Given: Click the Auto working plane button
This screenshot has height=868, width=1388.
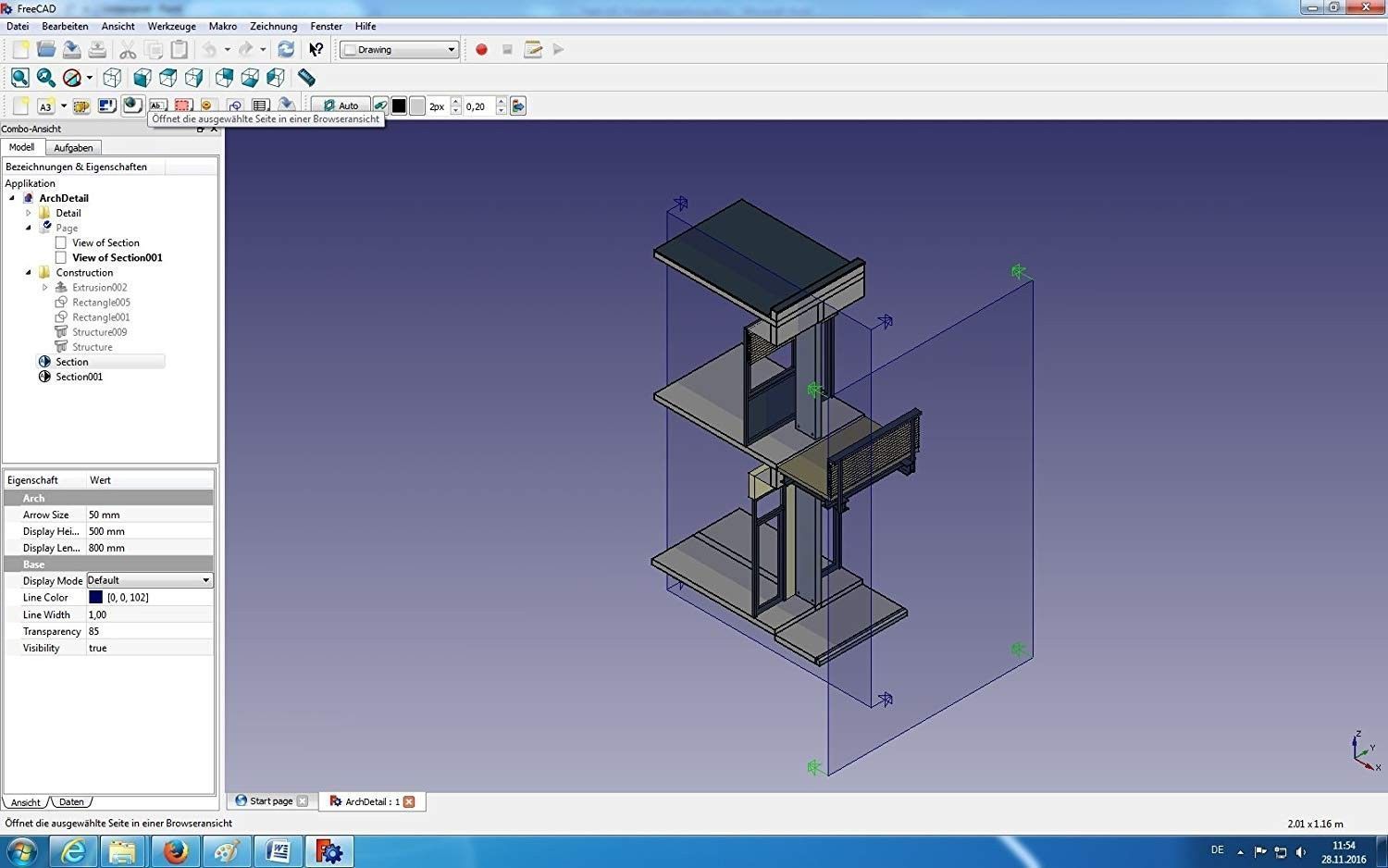Looking at the screenshot, I should click(341, 106).
